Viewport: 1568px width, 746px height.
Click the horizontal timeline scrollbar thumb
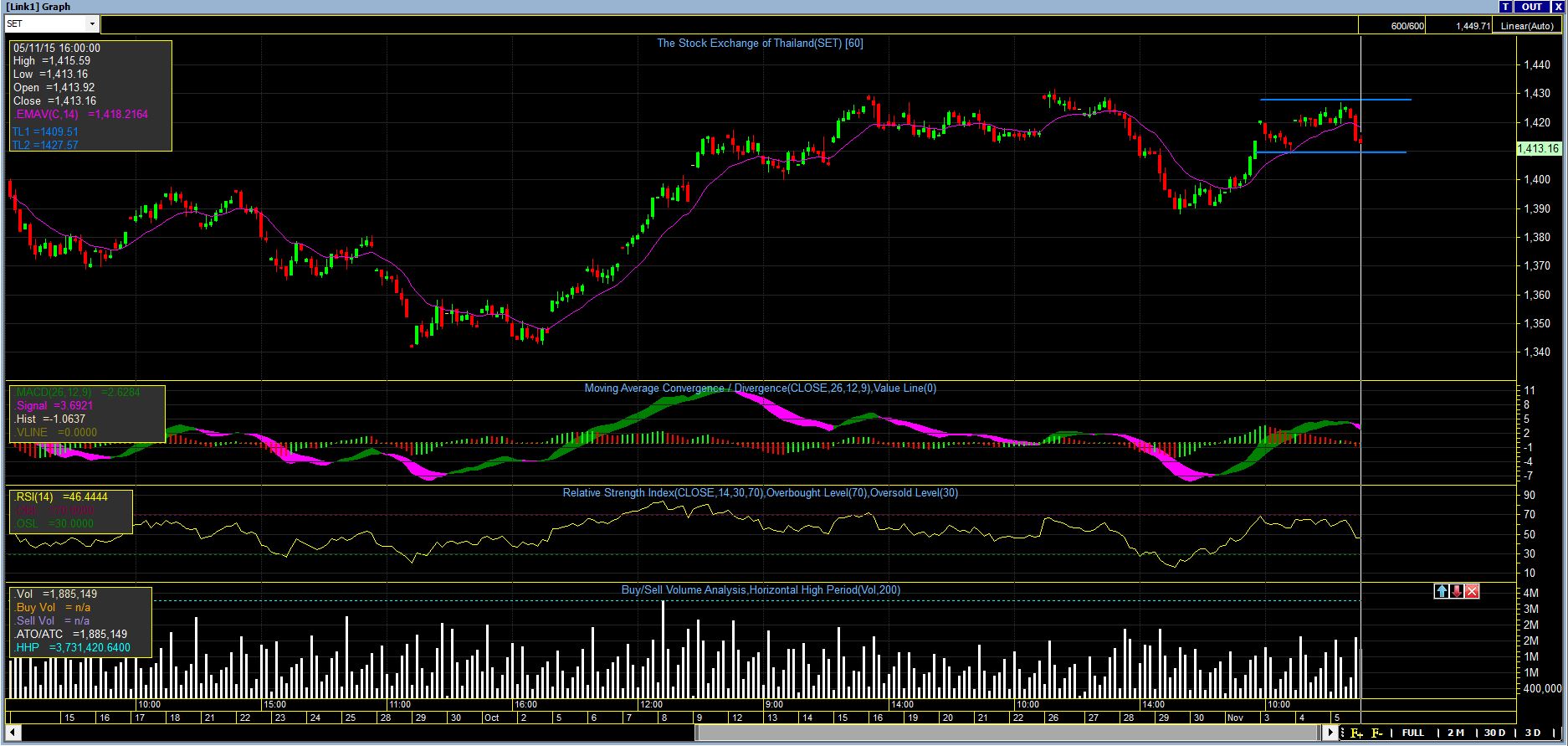click(x=1009, y=733)
